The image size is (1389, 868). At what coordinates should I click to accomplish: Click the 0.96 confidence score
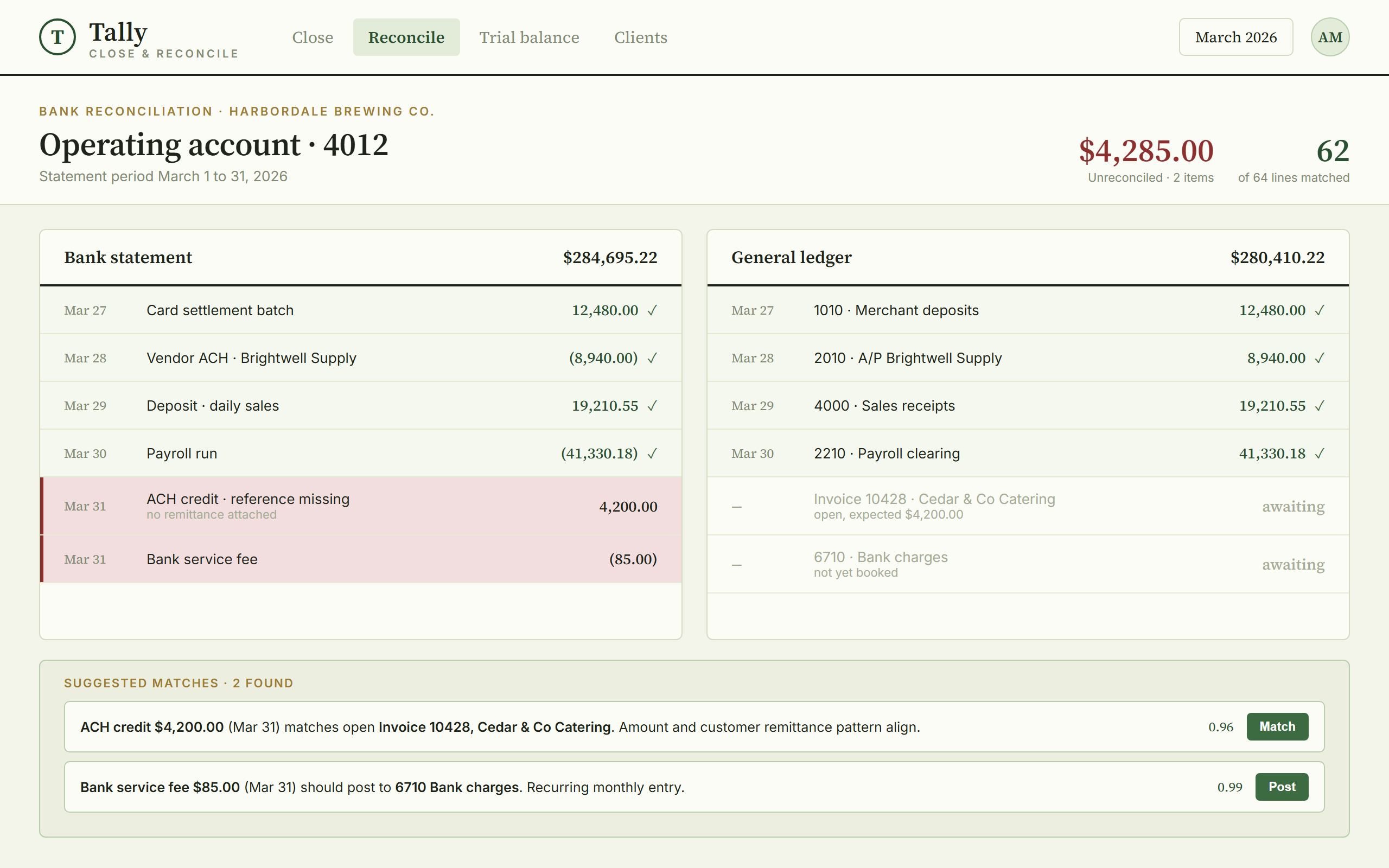tap(1220, 727)
